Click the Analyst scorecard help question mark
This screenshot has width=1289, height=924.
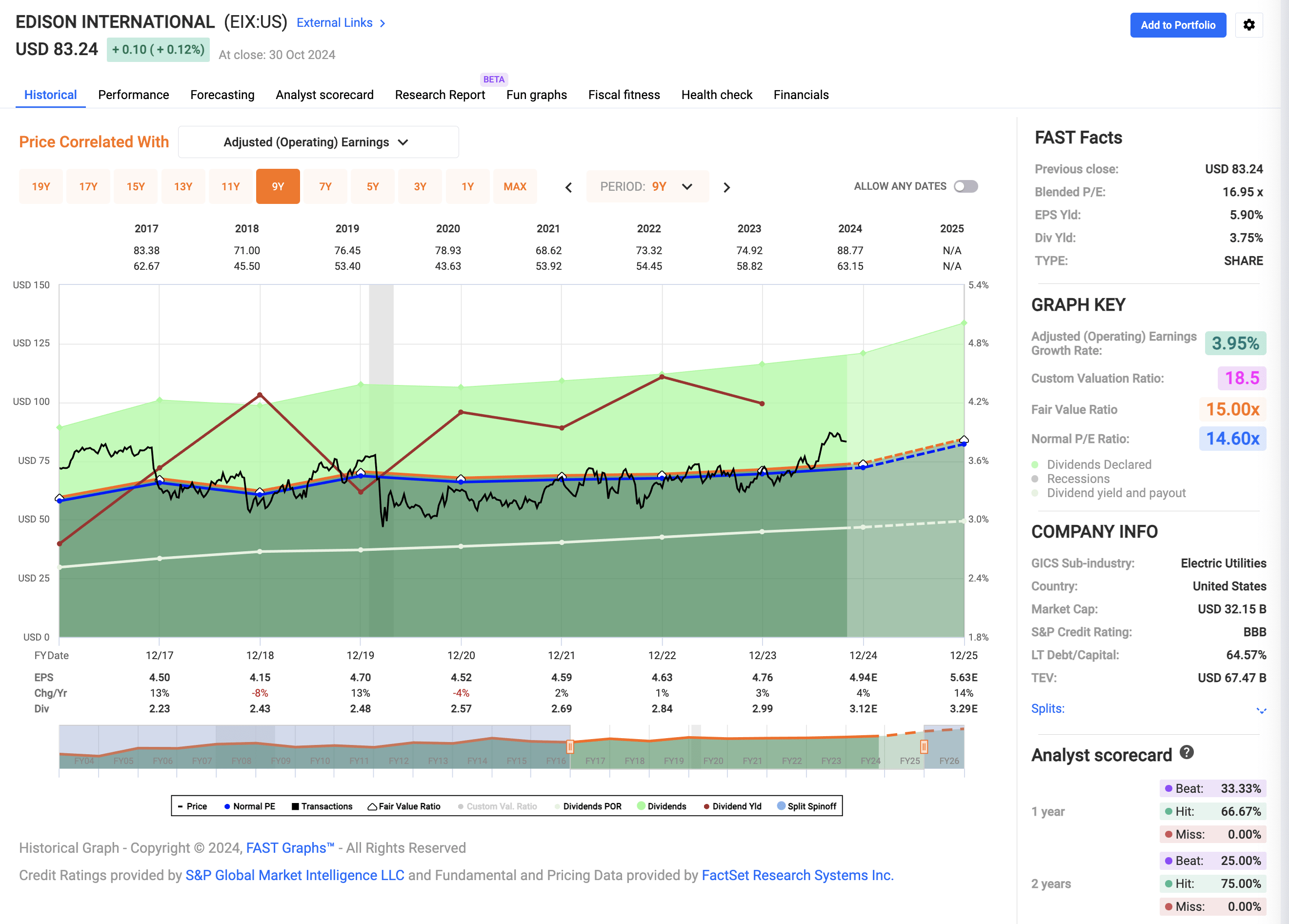pos(1188,752)
